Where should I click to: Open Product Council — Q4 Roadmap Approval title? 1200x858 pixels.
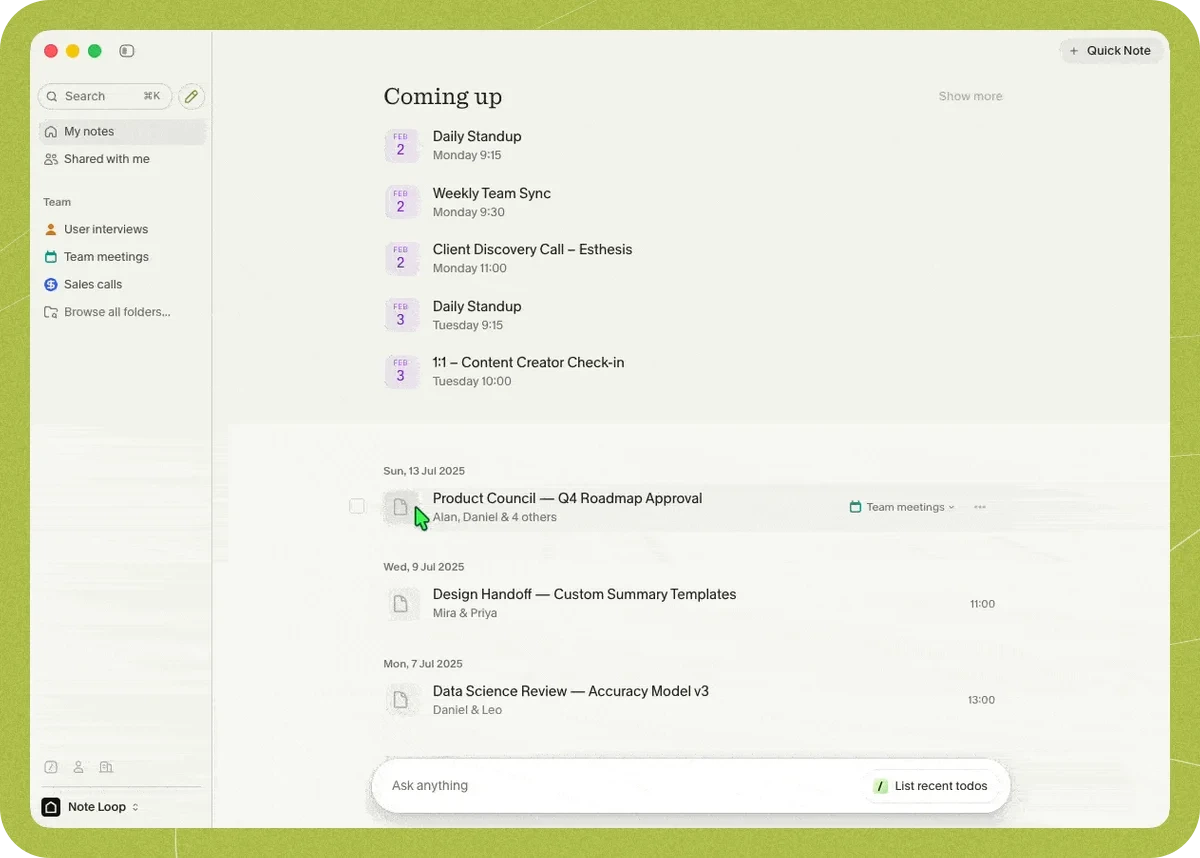(567, 498)
